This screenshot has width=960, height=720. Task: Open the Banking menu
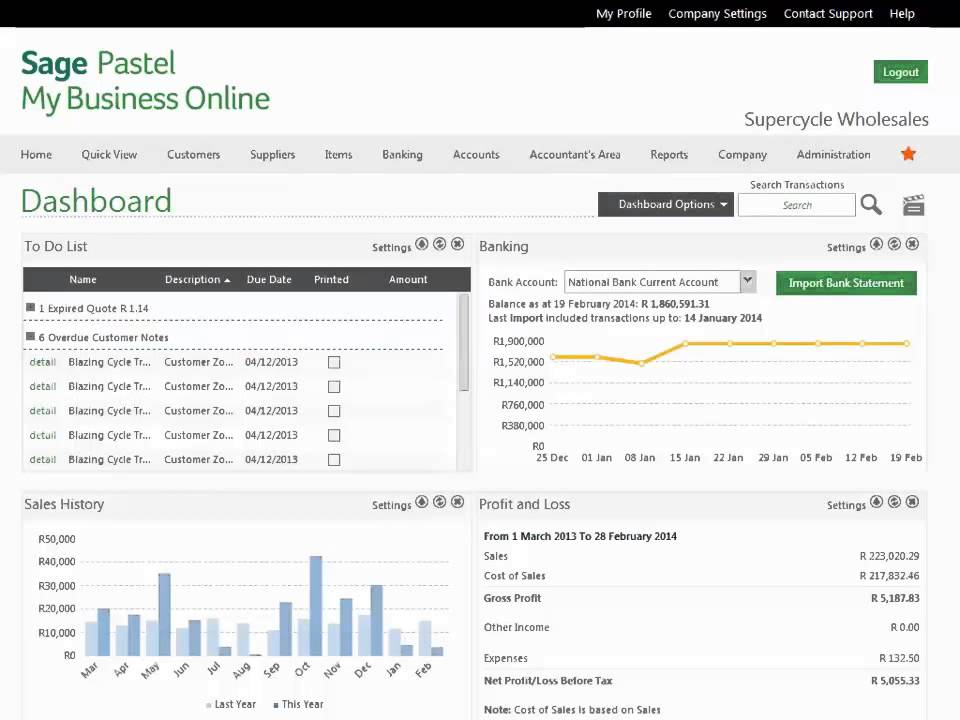402,154
